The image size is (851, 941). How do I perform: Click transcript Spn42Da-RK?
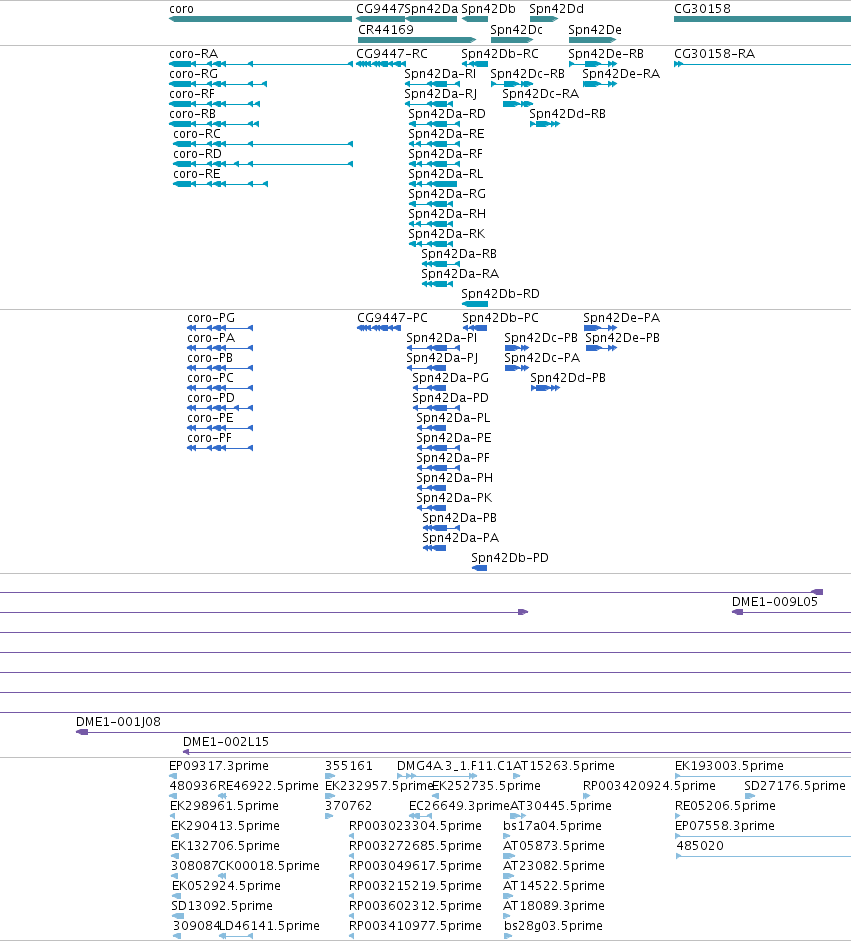tap(431, 244)
